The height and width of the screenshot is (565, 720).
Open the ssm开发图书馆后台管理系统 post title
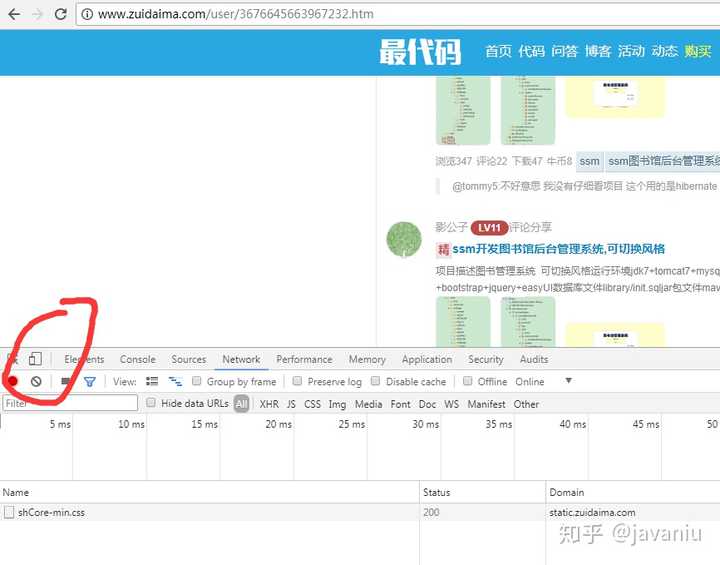pos(558,249)
